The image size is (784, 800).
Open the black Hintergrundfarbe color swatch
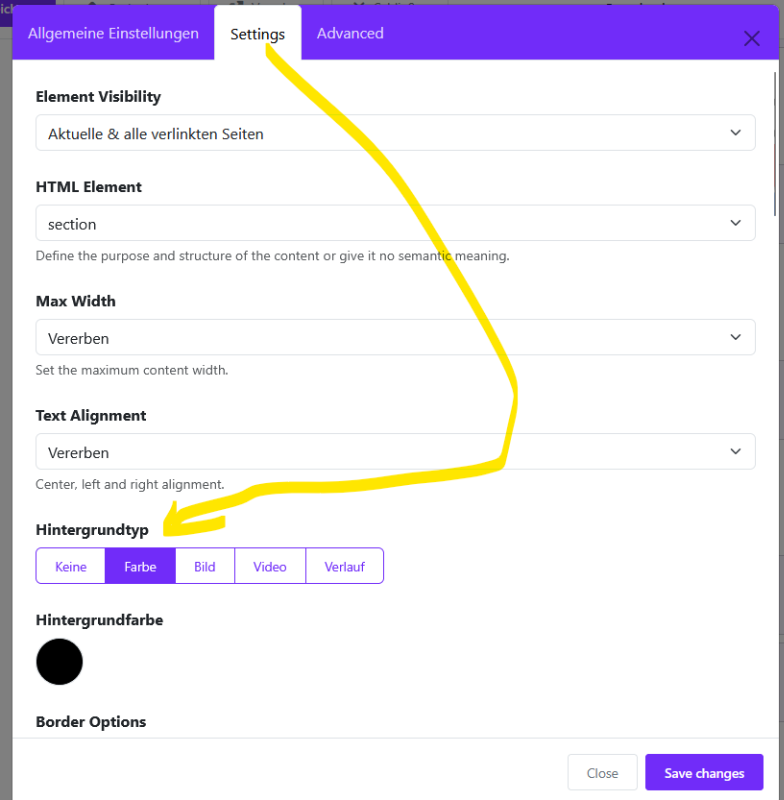coord(59,662)
